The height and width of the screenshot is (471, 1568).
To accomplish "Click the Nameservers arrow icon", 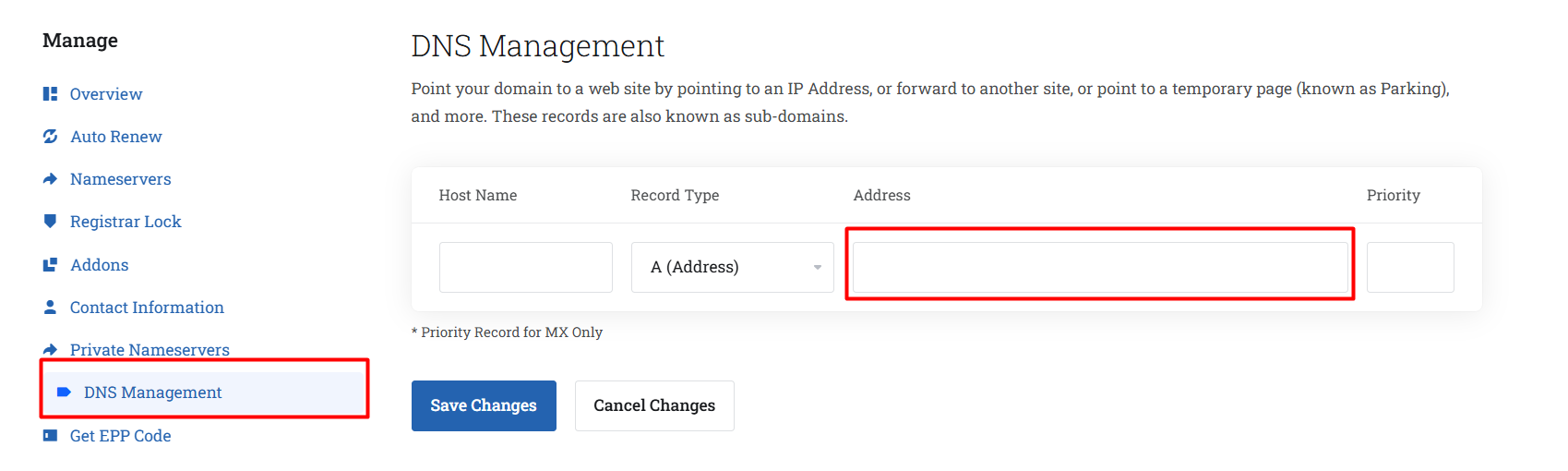I will click(x=50, y=179).
